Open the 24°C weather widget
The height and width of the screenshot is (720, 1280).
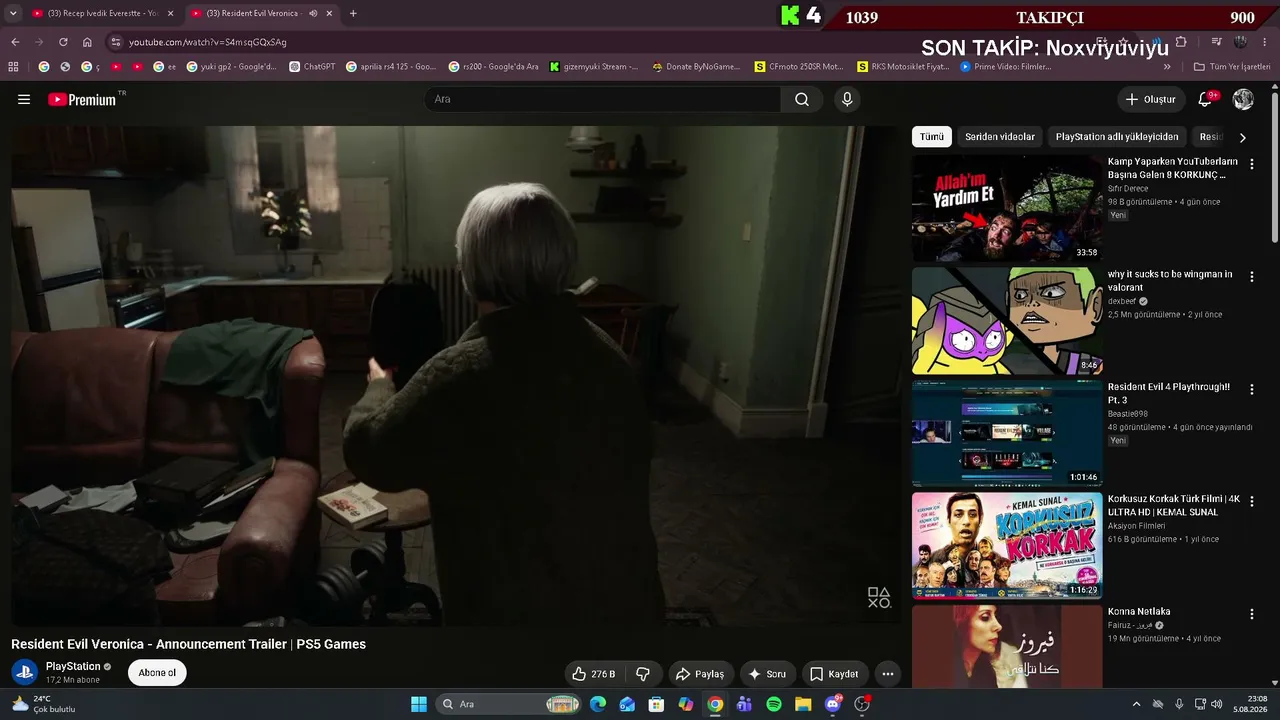point(42,704)
